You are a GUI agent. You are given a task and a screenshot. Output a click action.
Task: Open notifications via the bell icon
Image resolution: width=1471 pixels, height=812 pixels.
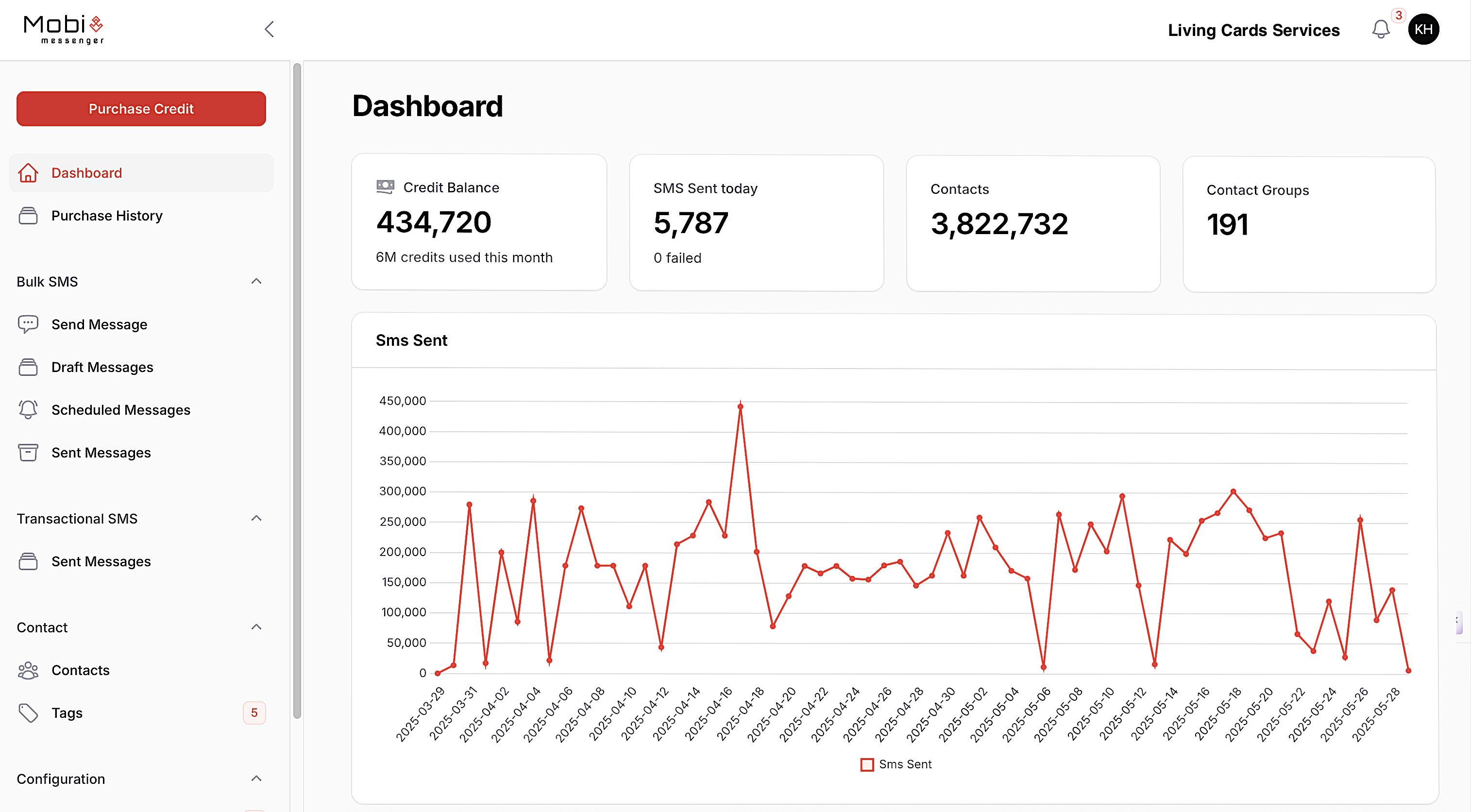[x=1381, y=30]
